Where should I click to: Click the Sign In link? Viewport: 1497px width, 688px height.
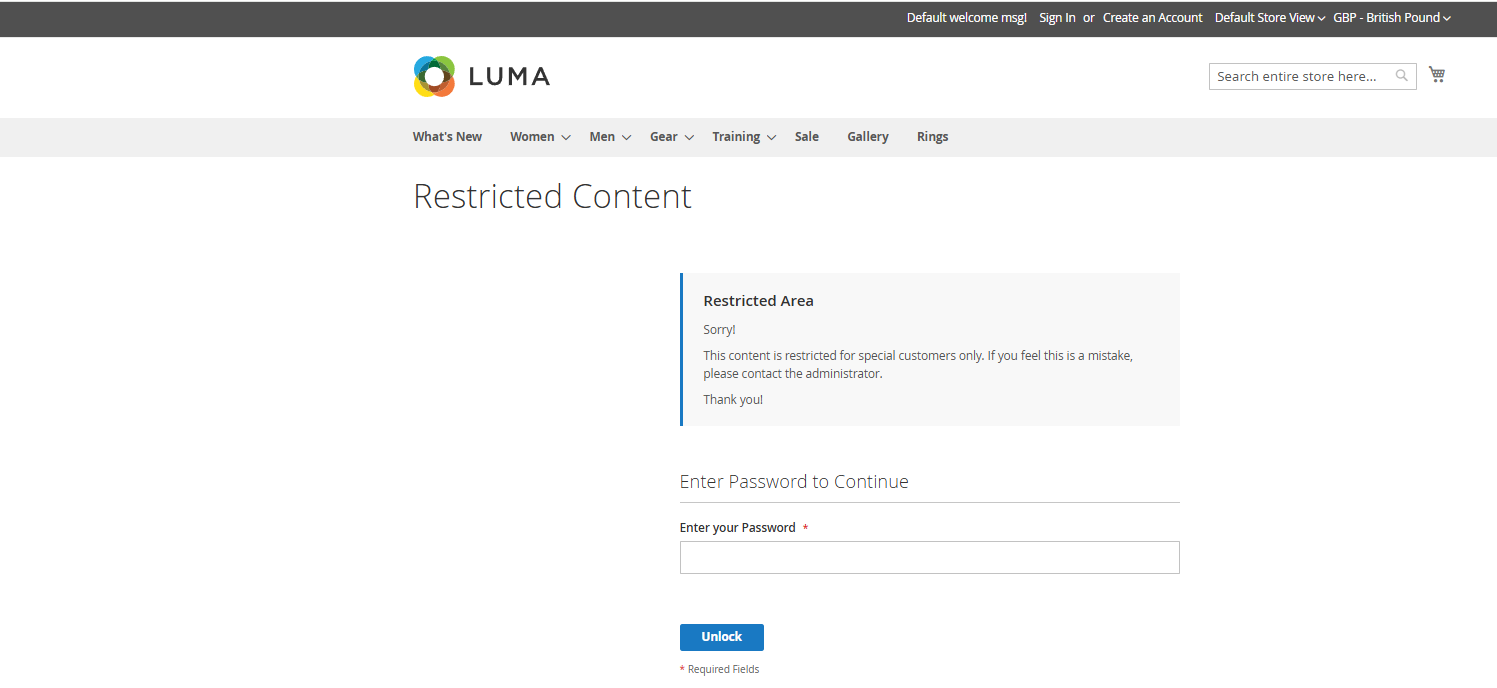[1057, 18]
